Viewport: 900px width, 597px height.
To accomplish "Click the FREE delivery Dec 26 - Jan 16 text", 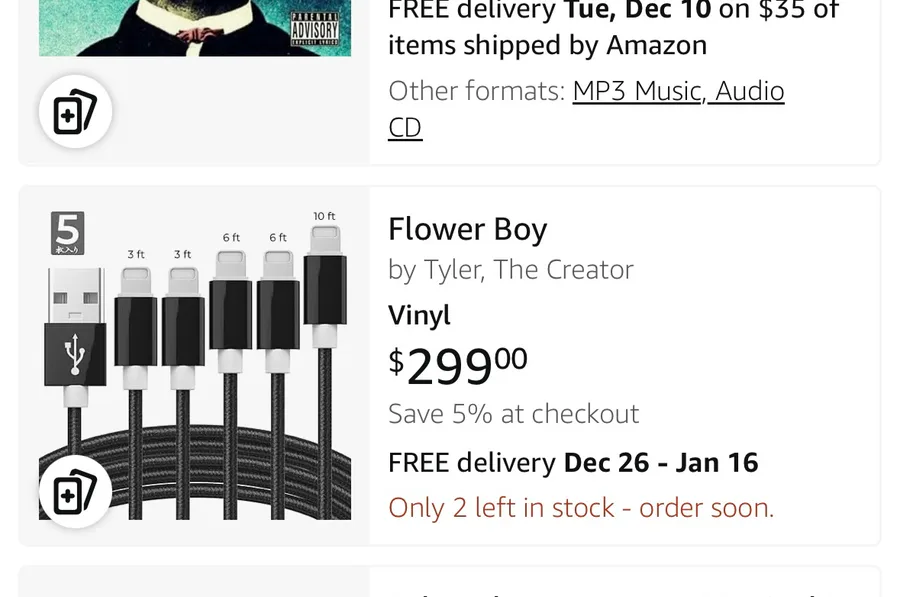I will [x=573, y=463].
